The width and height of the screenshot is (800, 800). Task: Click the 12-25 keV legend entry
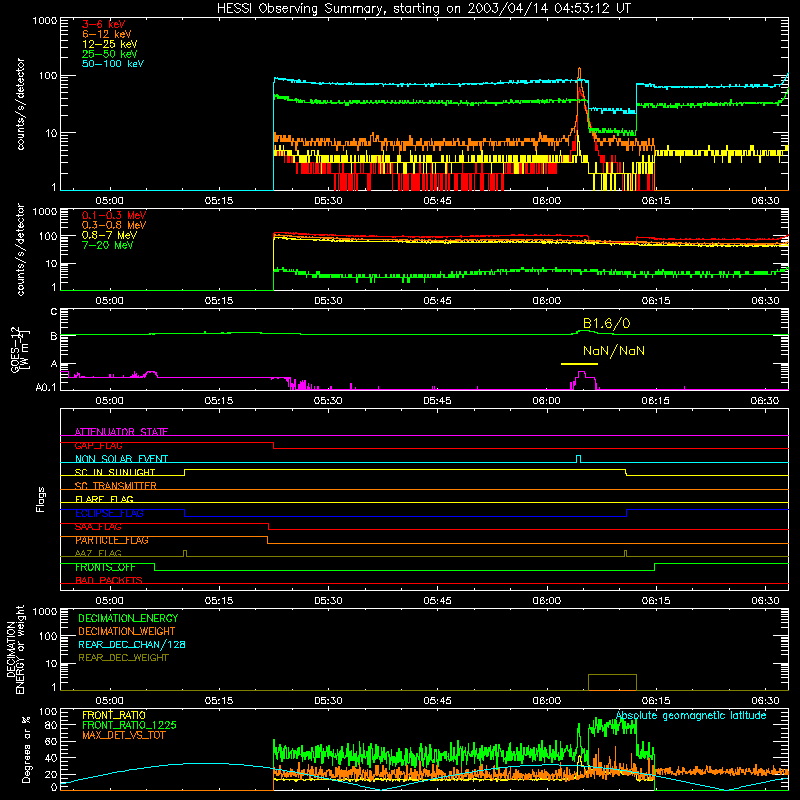coord(109,44)
